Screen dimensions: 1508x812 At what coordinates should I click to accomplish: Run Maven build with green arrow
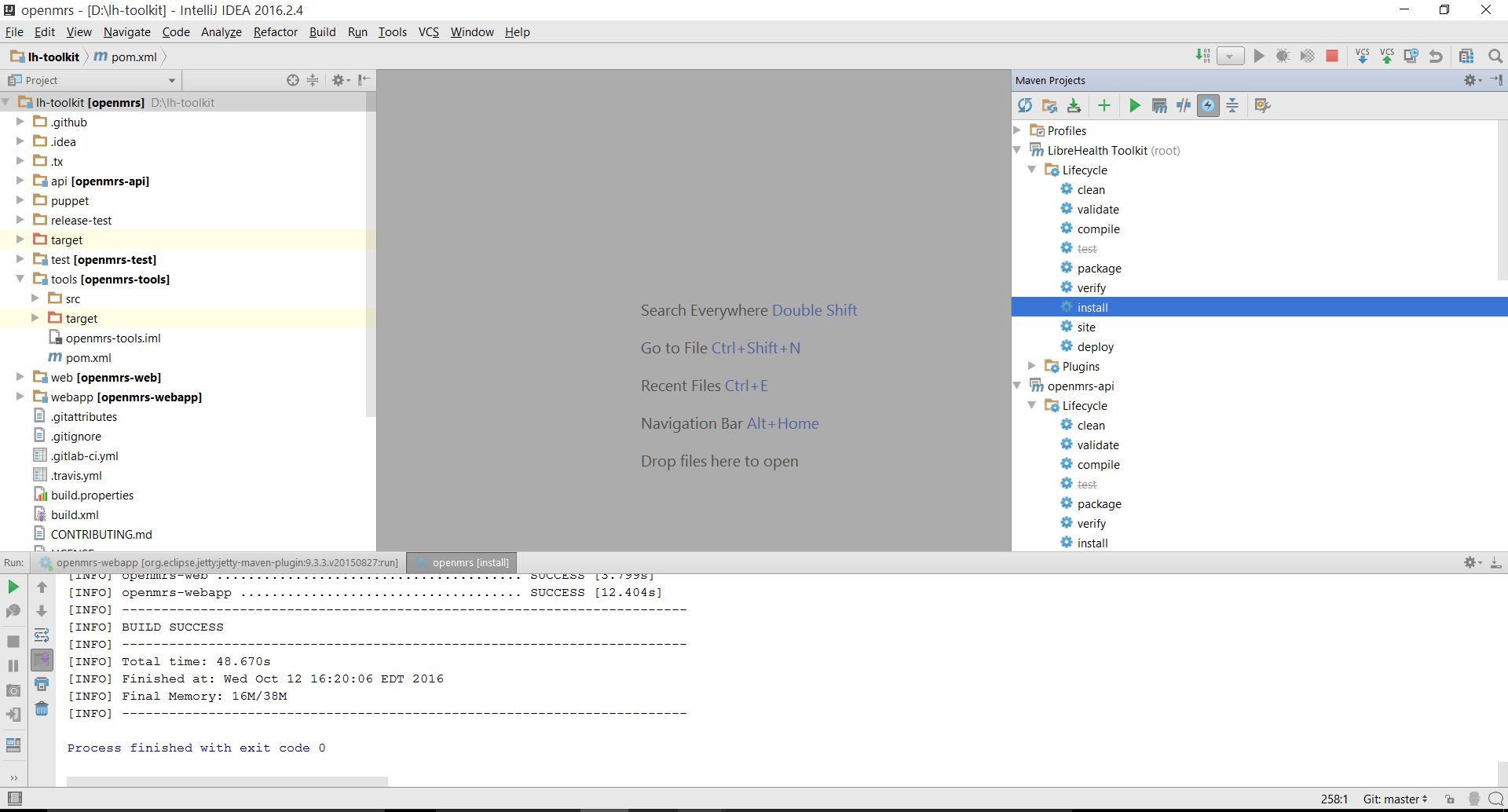point(1134,105)
